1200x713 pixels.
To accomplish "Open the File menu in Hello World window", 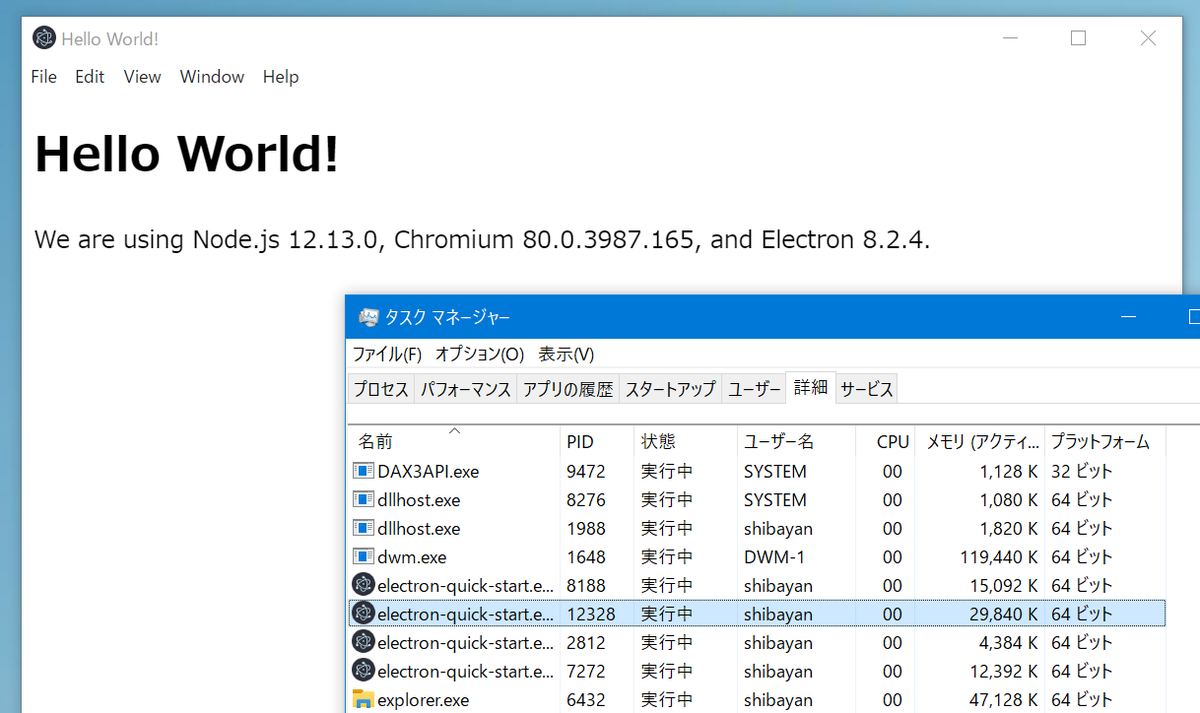I will [x=44, y=77].
